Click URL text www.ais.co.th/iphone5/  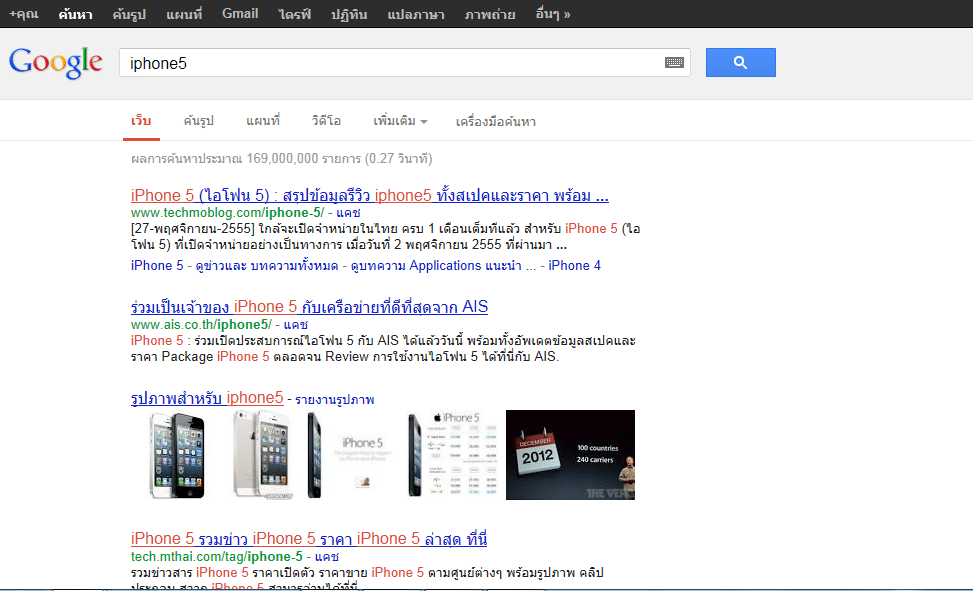(x=201, y=325)
